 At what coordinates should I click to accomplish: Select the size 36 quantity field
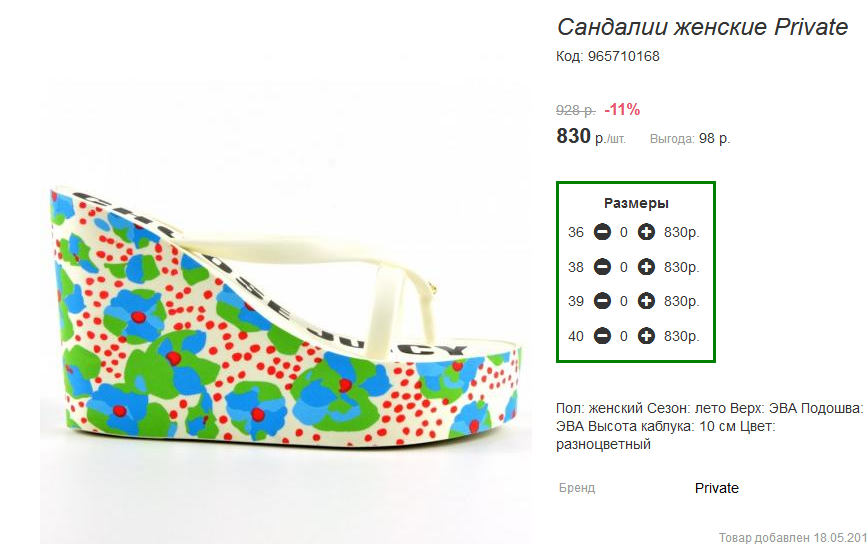coord(624,232)
